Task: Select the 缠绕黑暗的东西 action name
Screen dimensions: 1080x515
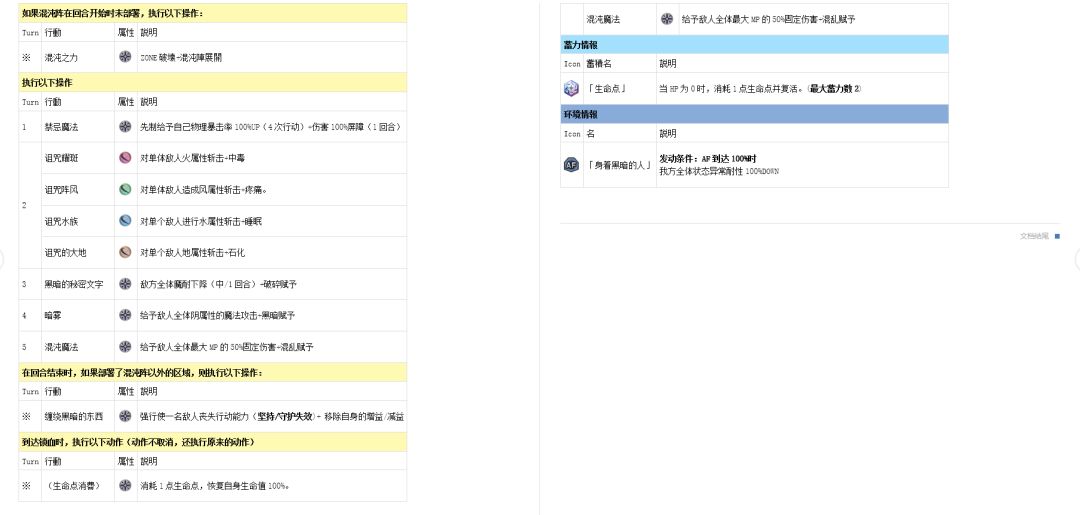Action: click(x=74, y=417)
